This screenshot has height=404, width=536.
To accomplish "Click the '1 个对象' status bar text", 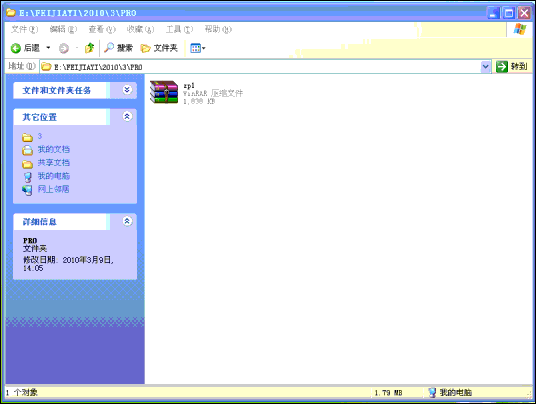I will click(x=22, y=393).
